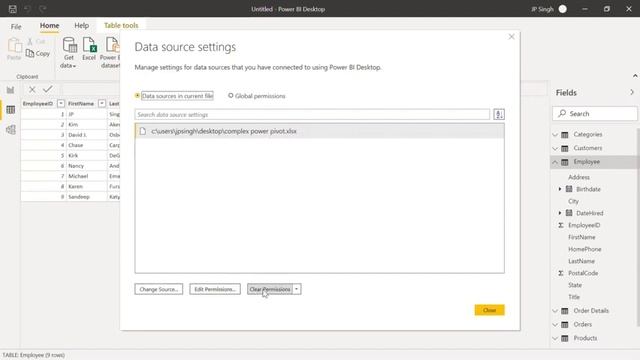Switch to Report view in sidebar

click(10, 90)
